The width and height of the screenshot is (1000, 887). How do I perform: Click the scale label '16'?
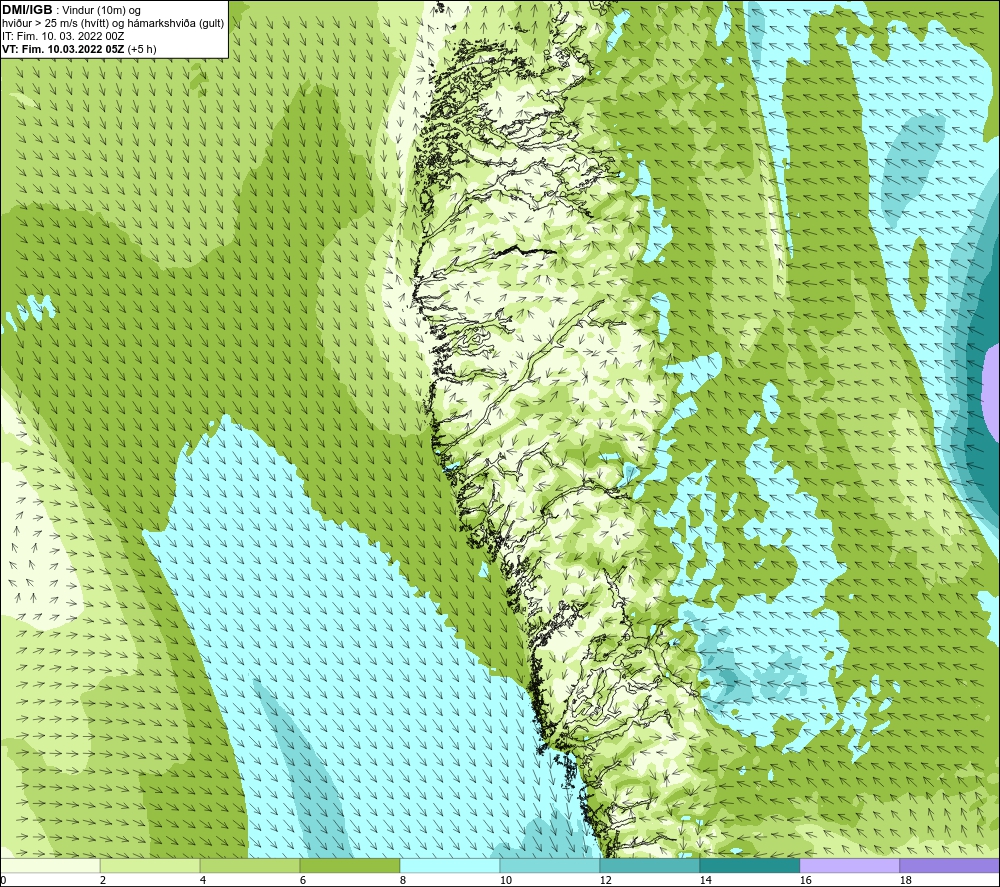[805, 881]
